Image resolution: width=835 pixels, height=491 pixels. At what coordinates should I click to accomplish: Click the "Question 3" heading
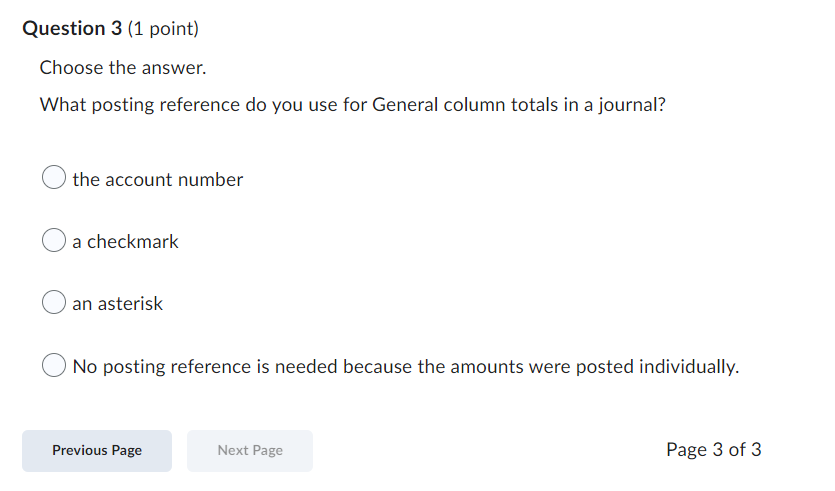[x=72, y=29]
